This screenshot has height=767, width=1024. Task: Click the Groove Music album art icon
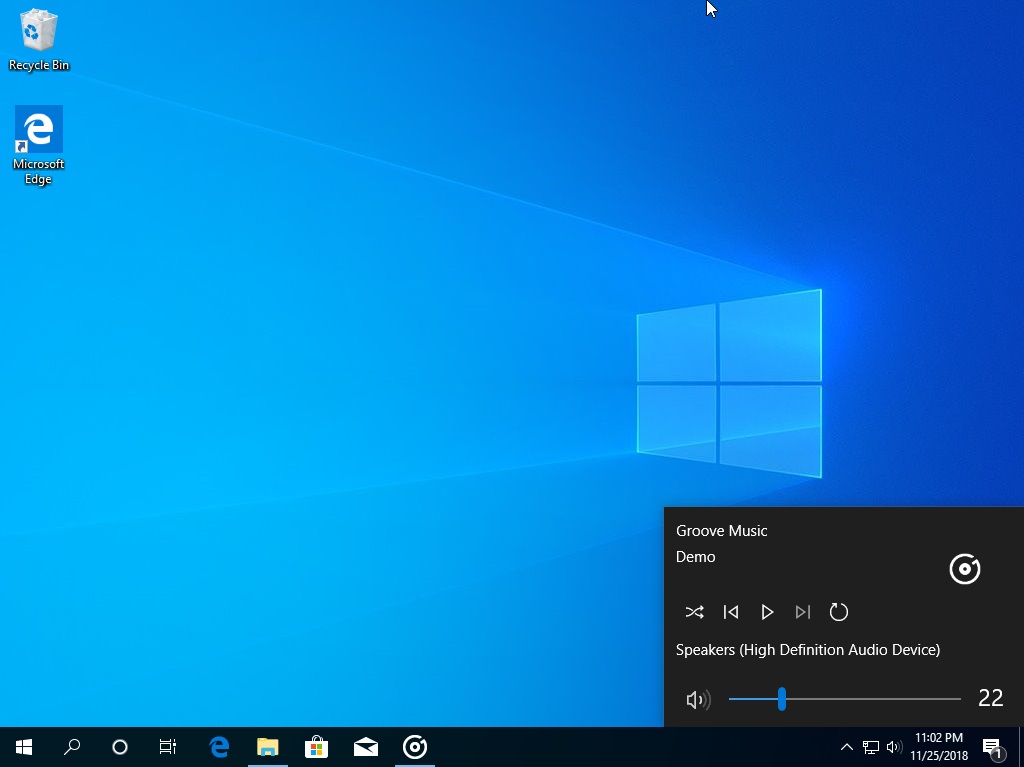pos(964,569)
